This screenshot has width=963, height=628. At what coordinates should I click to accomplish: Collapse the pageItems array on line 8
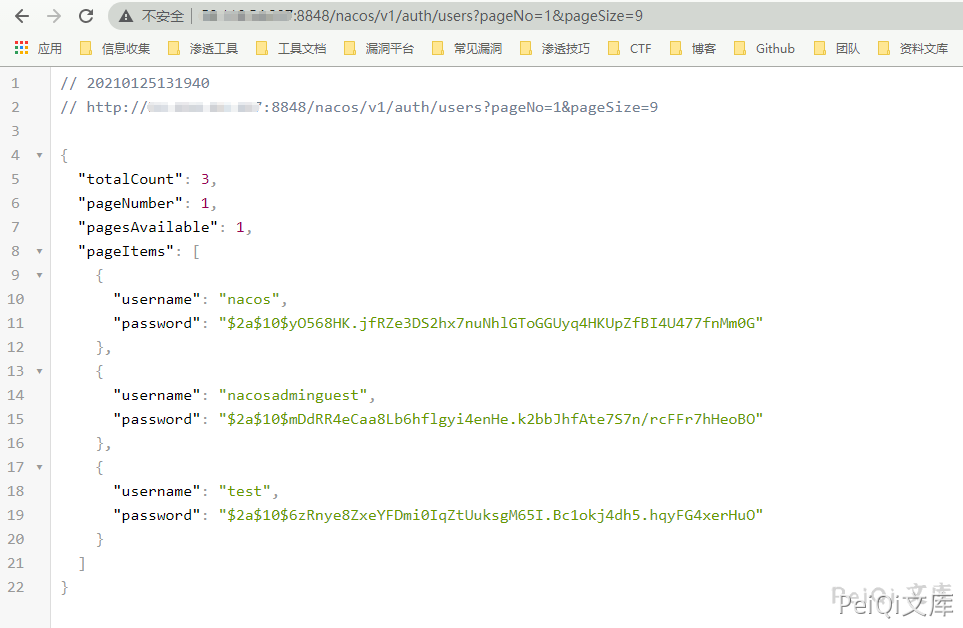[x=39, y=251]
